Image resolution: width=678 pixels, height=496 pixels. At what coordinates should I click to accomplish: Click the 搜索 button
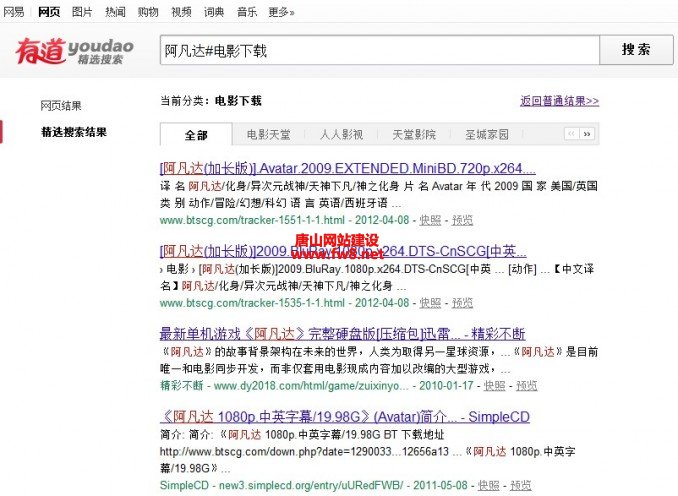[636, 50]
